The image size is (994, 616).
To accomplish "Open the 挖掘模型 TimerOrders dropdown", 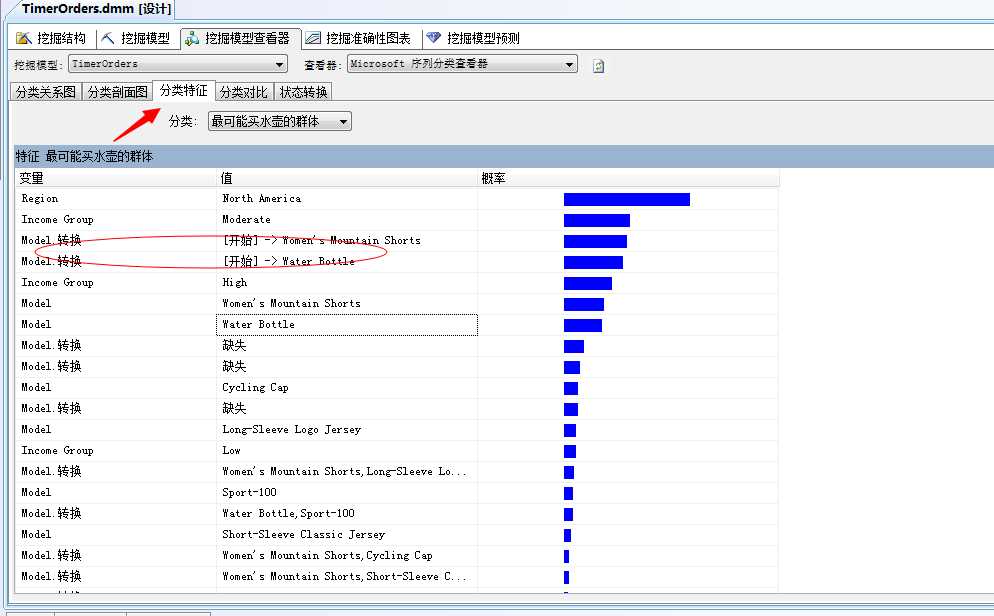I will pos(178,64).
